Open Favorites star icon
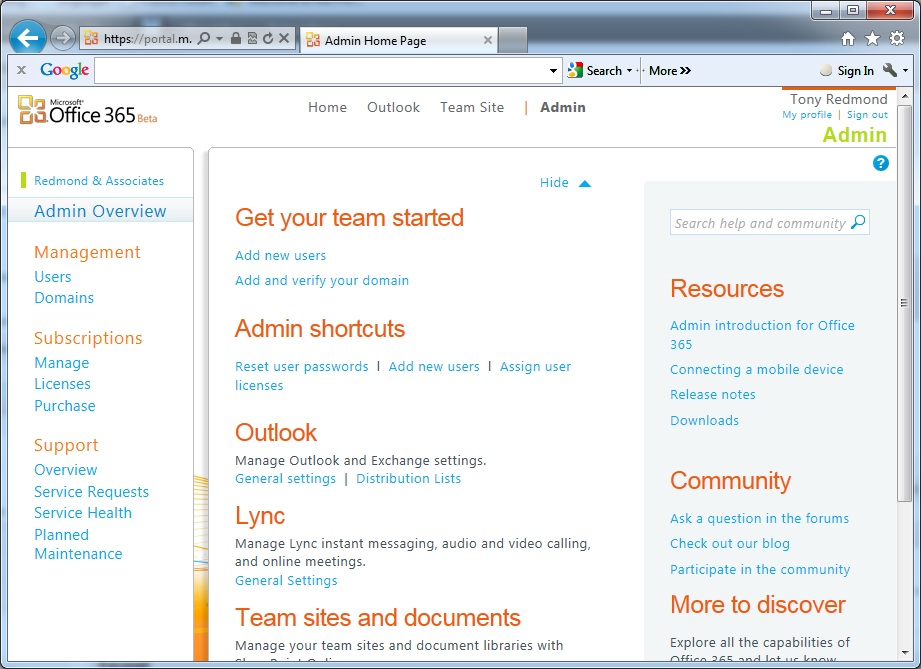The width and height of the screenshot is (921, 669). click(872, 39)
